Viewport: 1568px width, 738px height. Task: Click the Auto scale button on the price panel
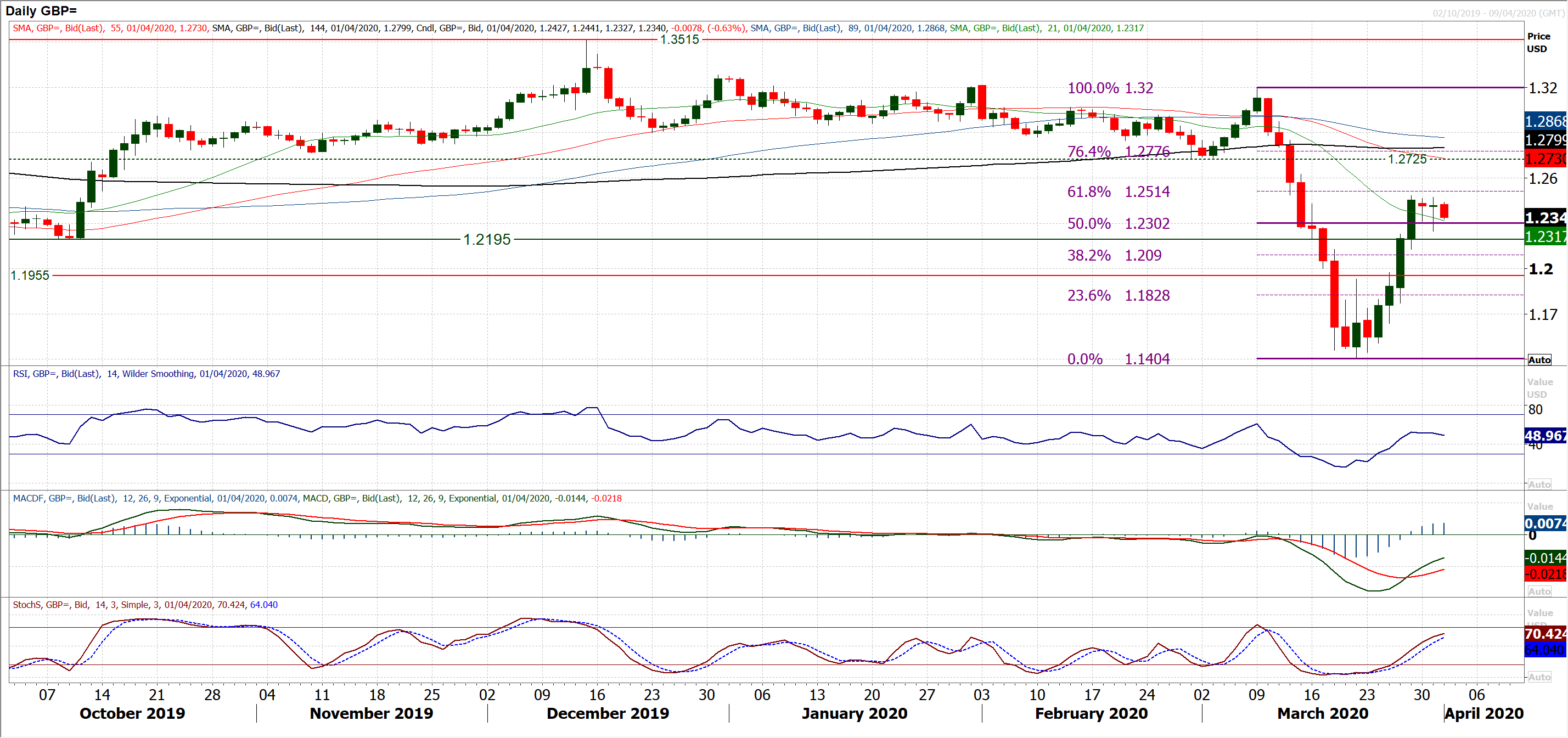1539,359
